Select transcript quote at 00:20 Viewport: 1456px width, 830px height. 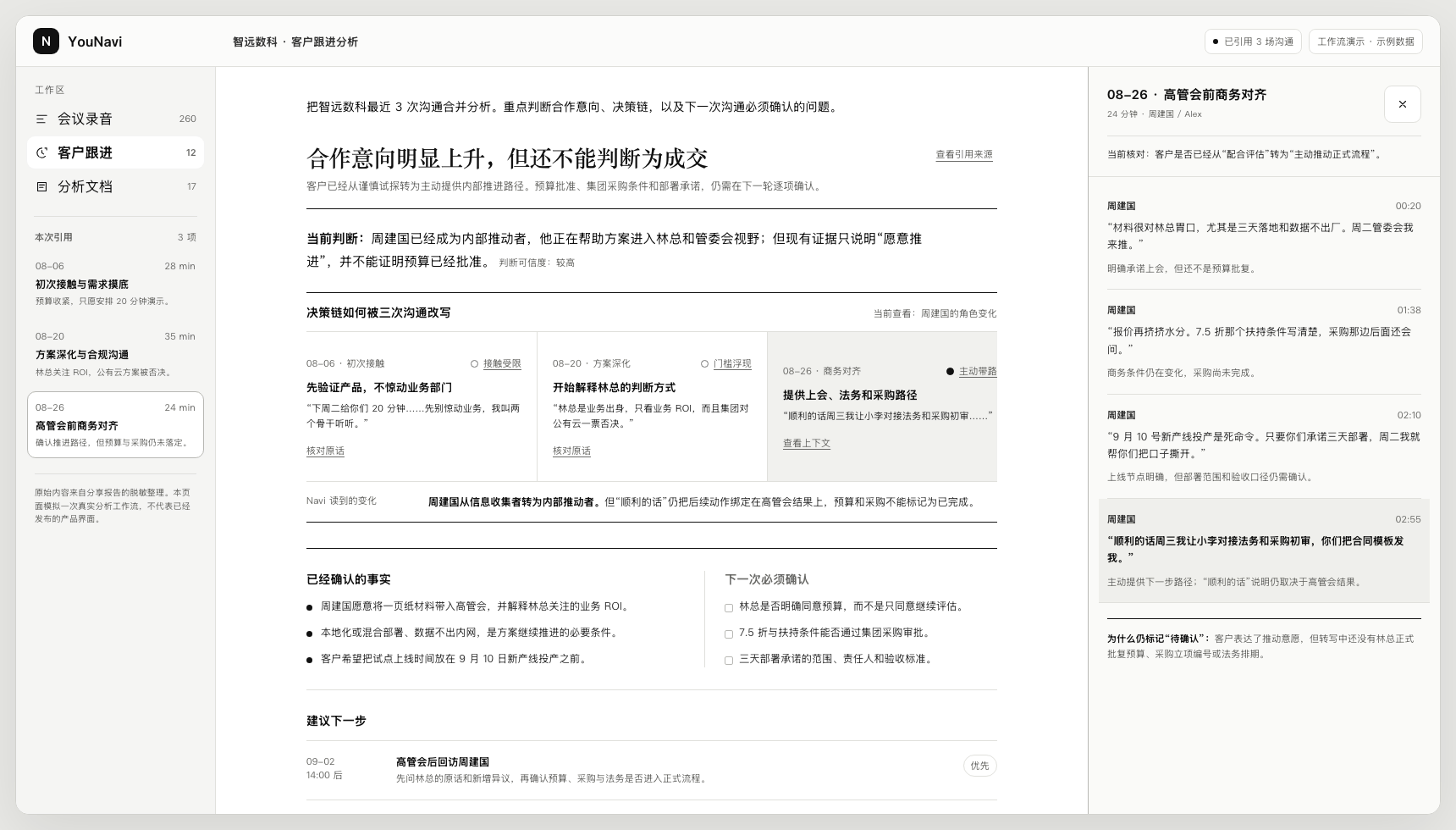tap(1264, 237)
